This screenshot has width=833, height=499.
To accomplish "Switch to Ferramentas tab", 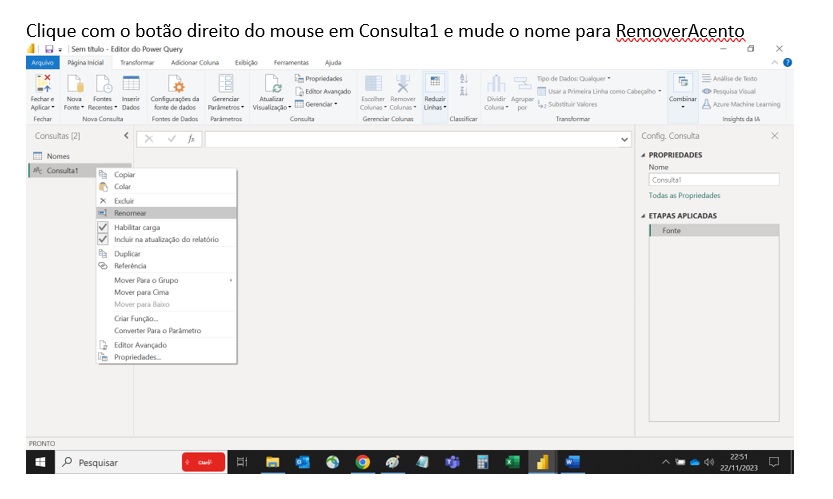I will (291, 63).
